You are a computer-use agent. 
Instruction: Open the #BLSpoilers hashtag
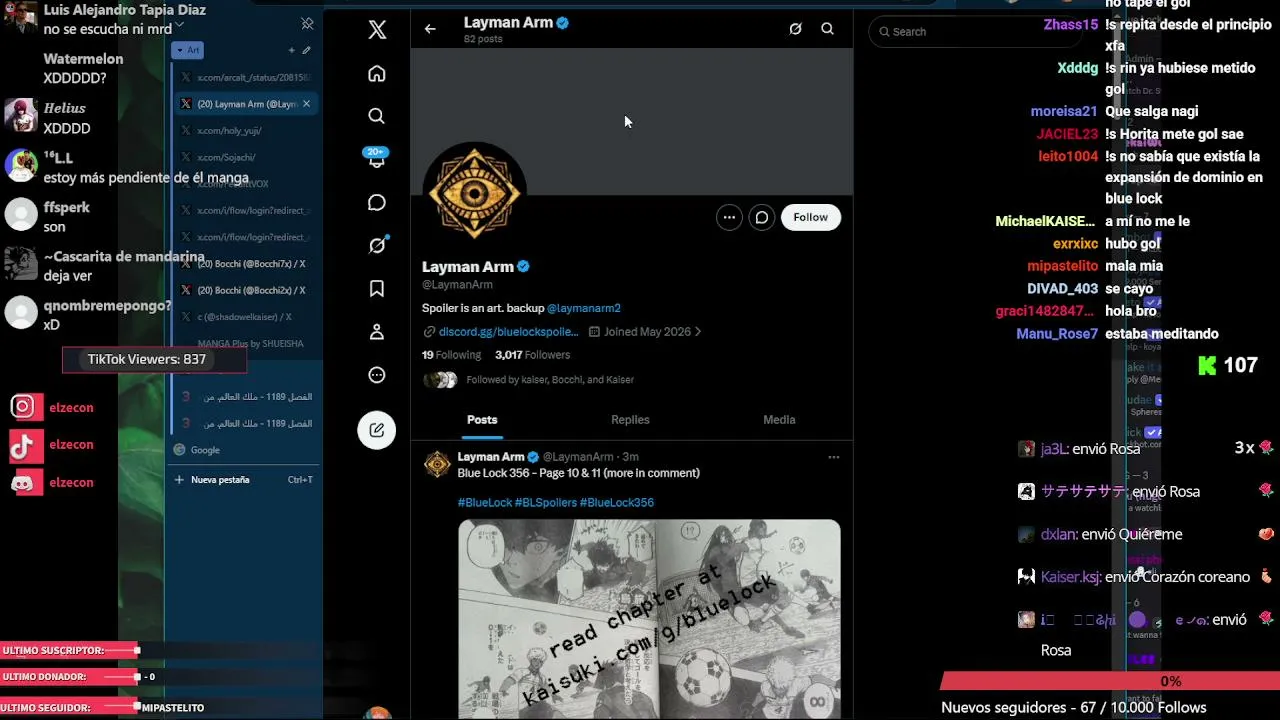(x=546, y=503)
